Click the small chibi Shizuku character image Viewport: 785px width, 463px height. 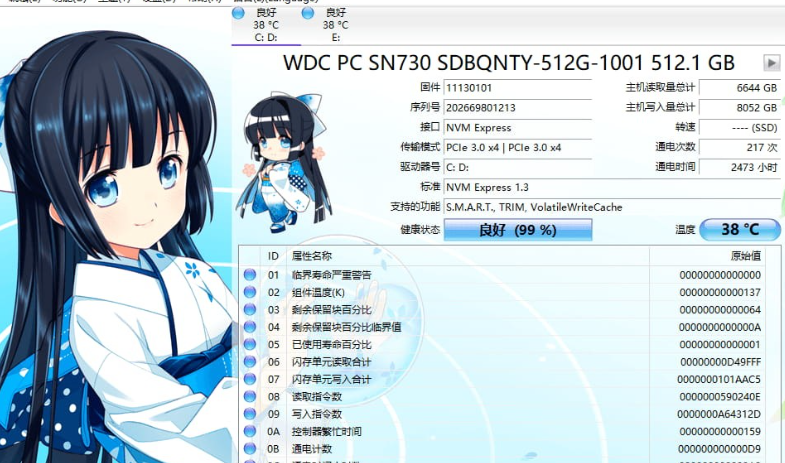tap(283, 163)
